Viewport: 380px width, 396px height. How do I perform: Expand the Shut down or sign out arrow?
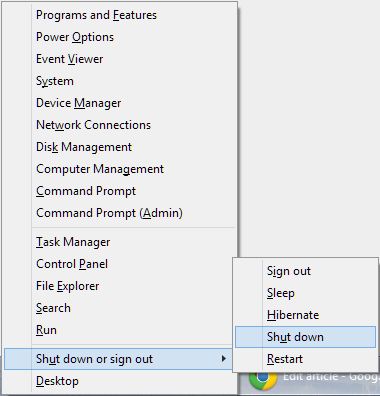pos(224,359)
